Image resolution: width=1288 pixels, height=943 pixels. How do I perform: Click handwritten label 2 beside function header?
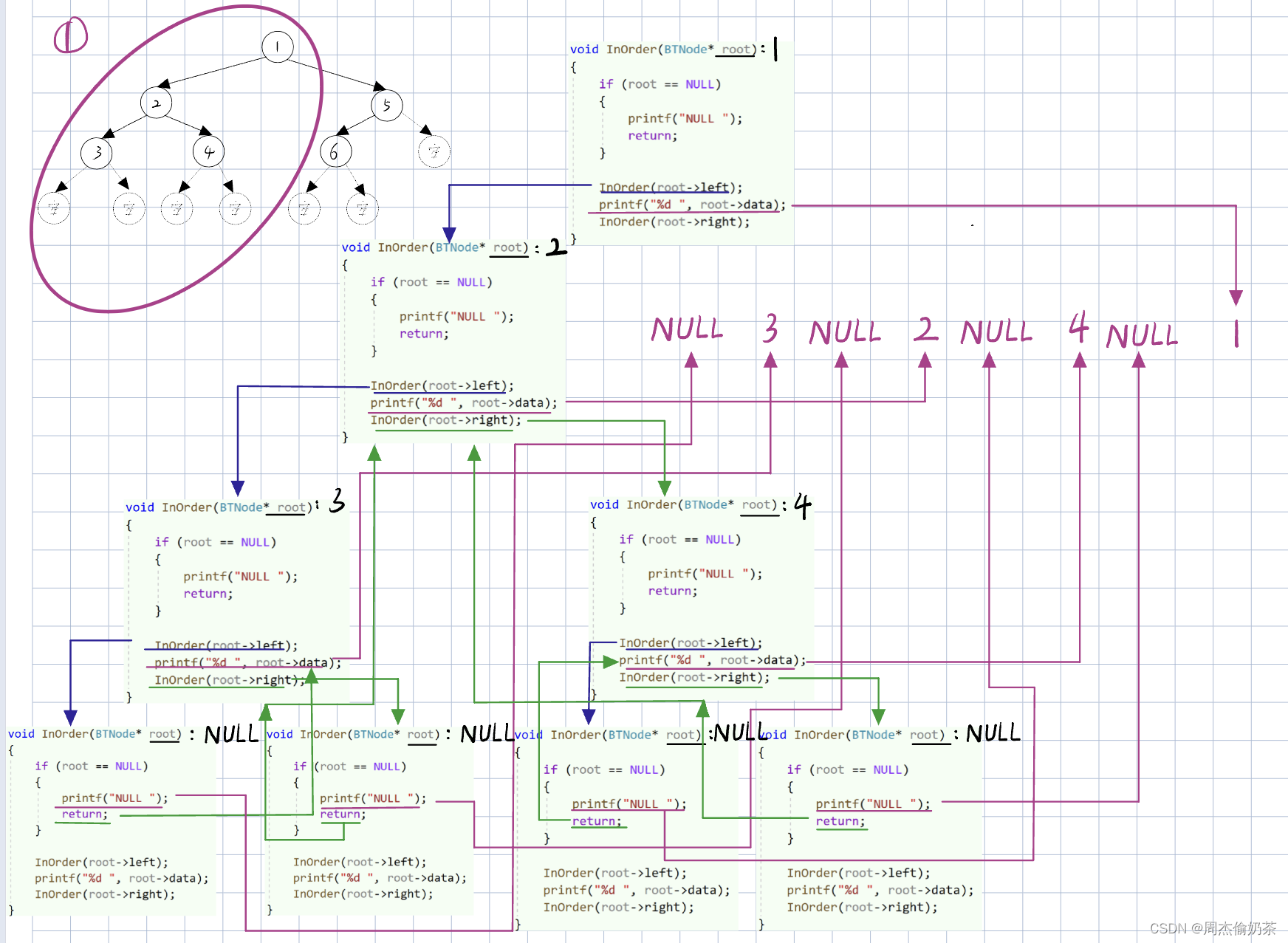tap(556, 247)
